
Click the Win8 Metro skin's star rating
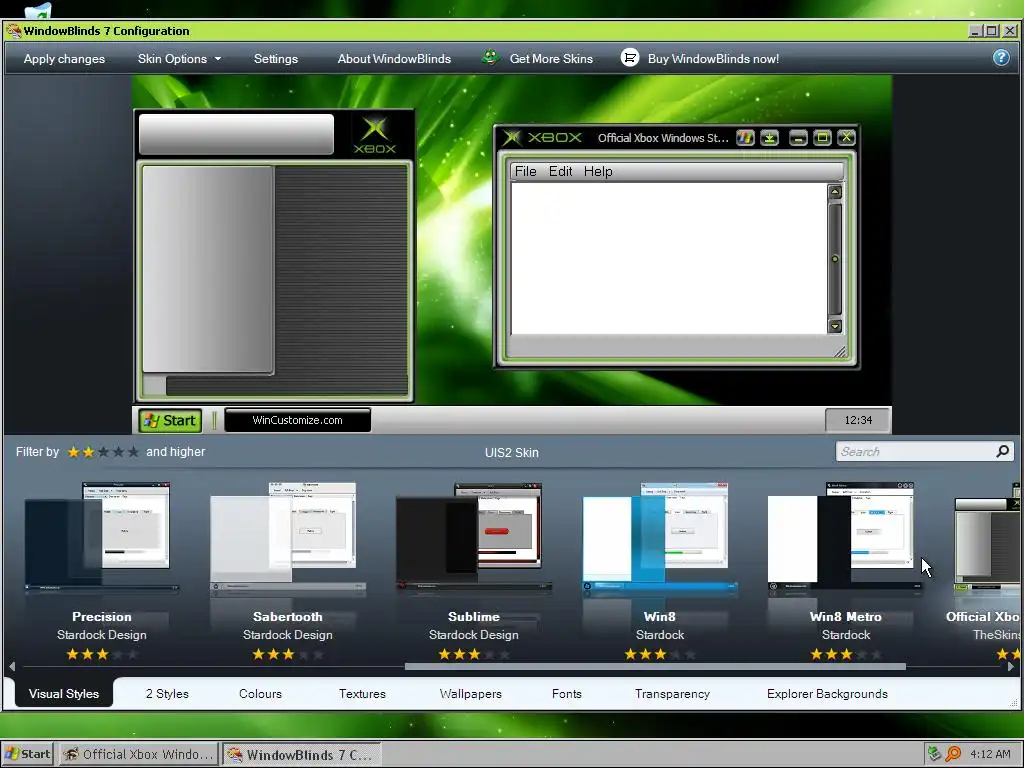coord(846,654)
